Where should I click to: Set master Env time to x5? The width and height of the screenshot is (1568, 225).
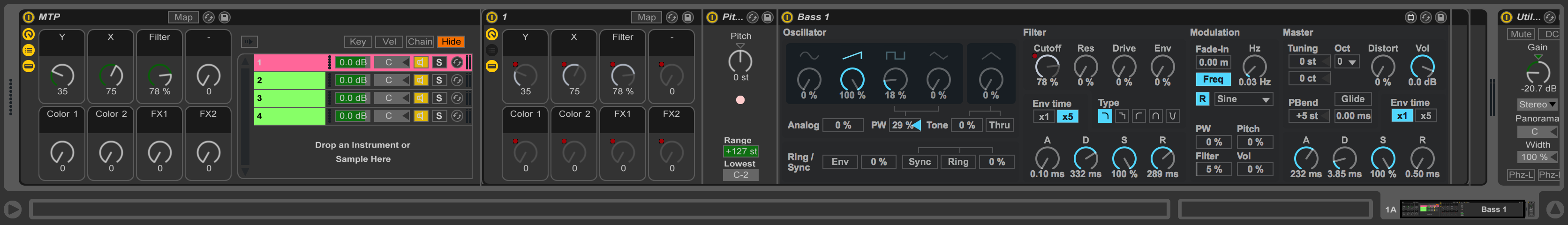pyautogui.click(x=1425, y=115)
